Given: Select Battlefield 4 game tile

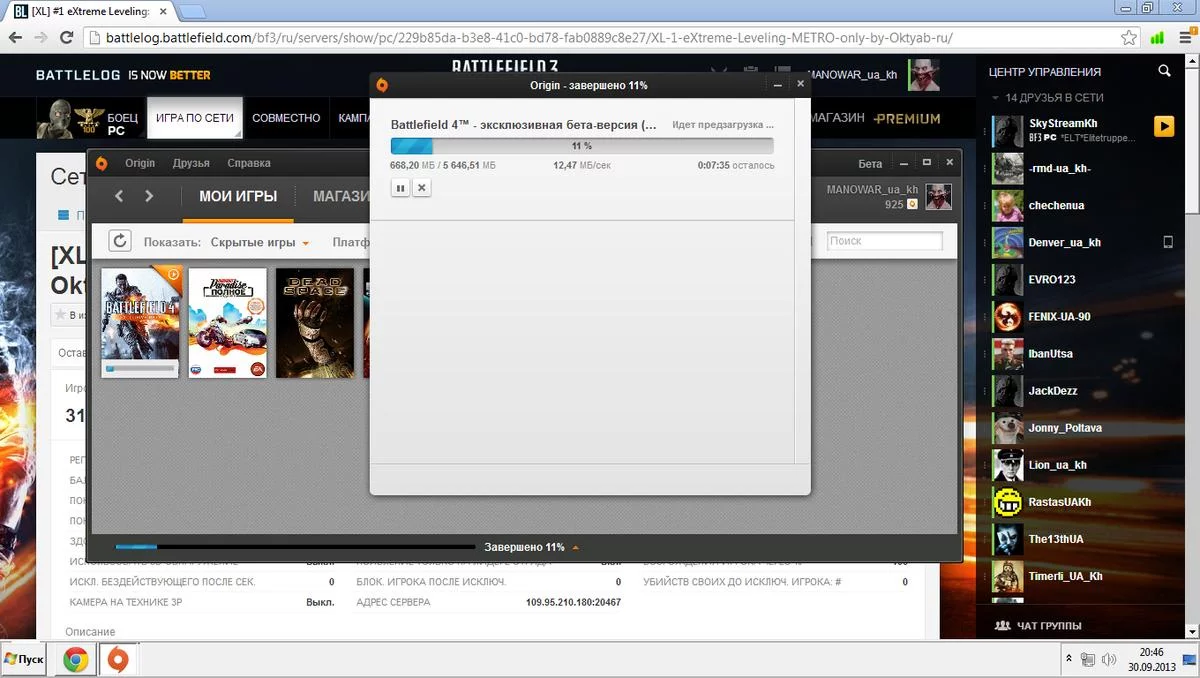Looking at the screenshot, I should (x=141, y=322).
